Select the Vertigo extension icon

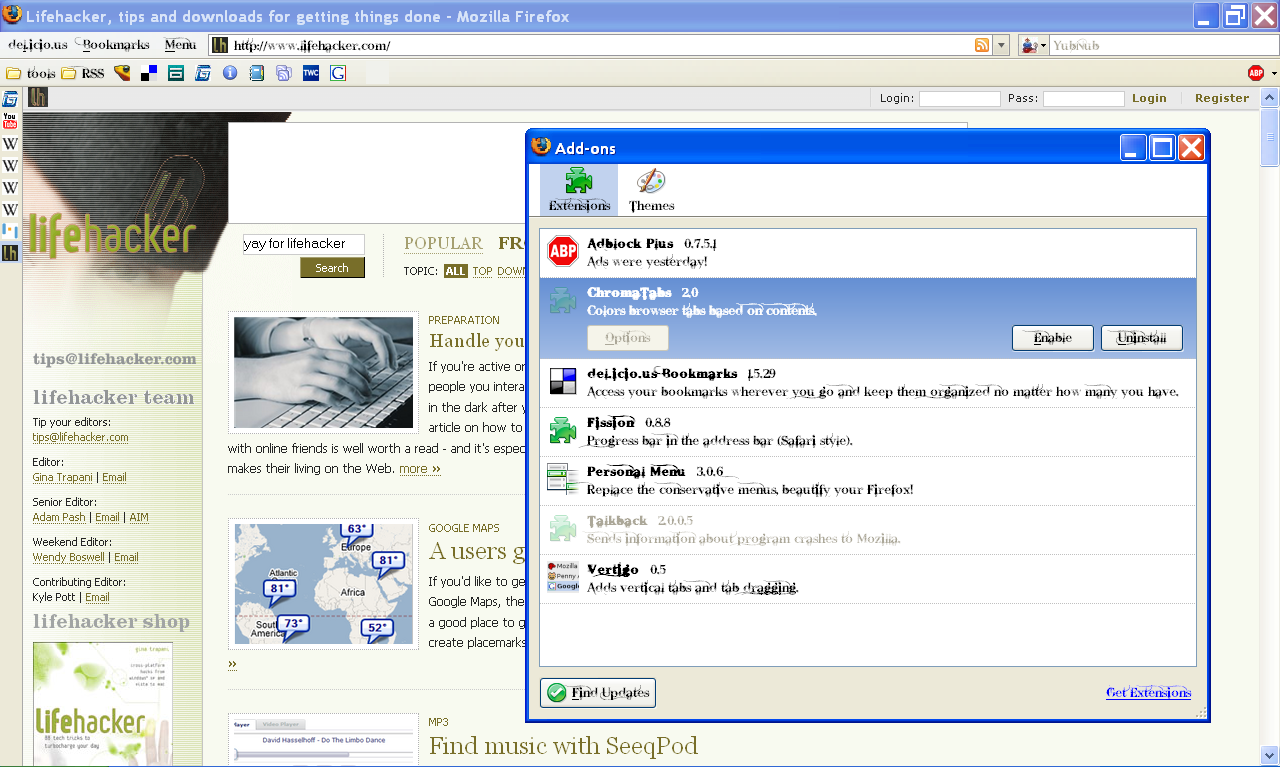click(563, 576)
